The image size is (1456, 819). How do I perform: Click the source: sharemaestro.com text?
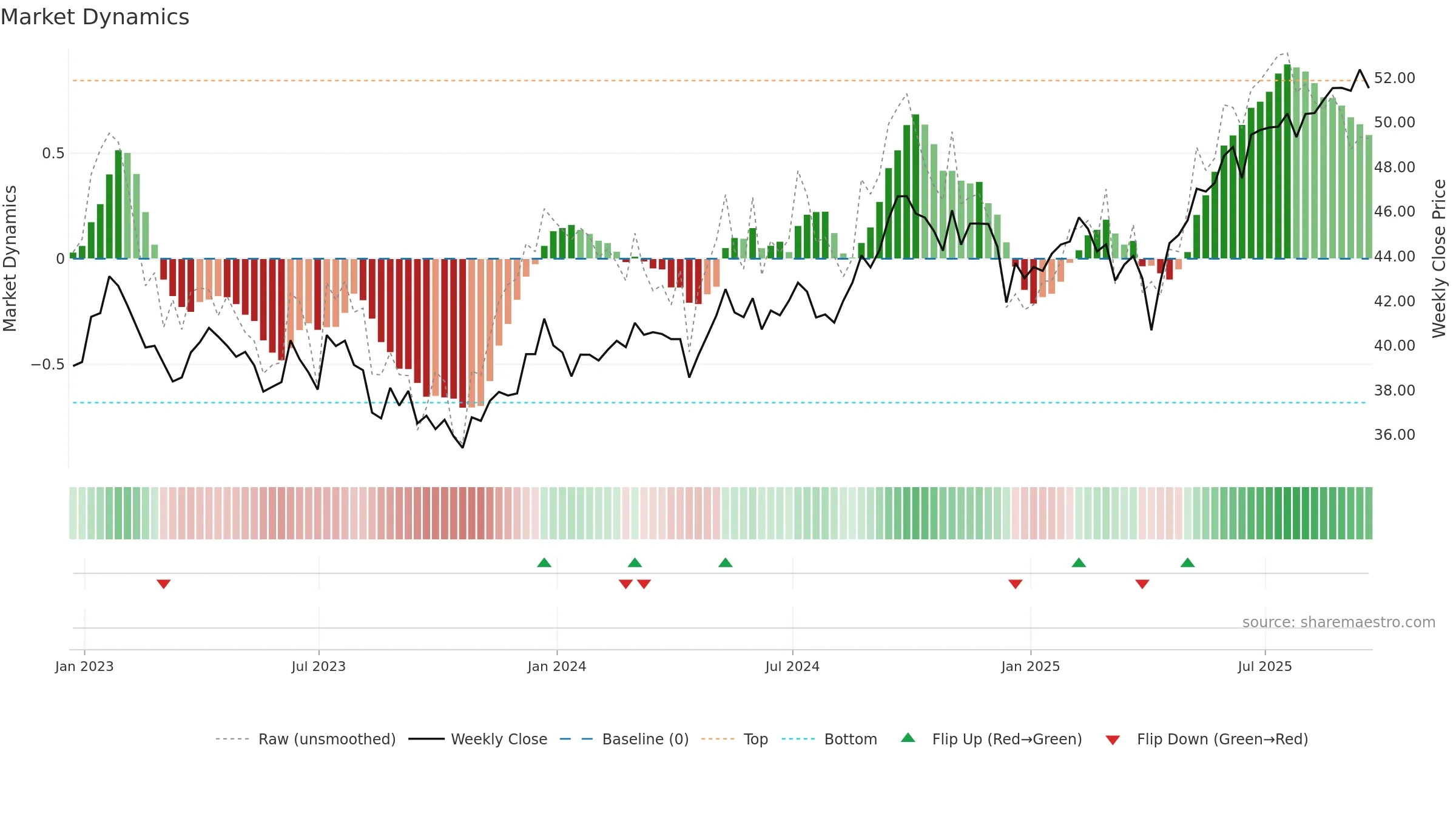[1339, 622]
